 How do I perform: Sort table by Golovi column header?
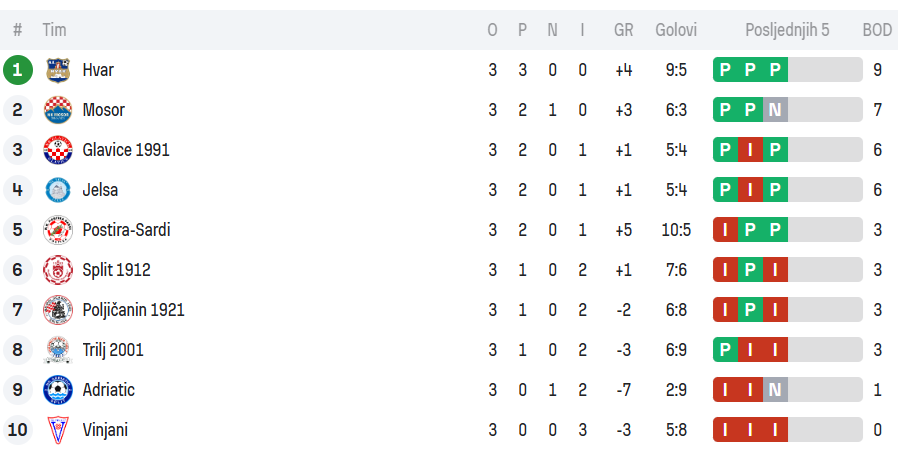[676, 30]
